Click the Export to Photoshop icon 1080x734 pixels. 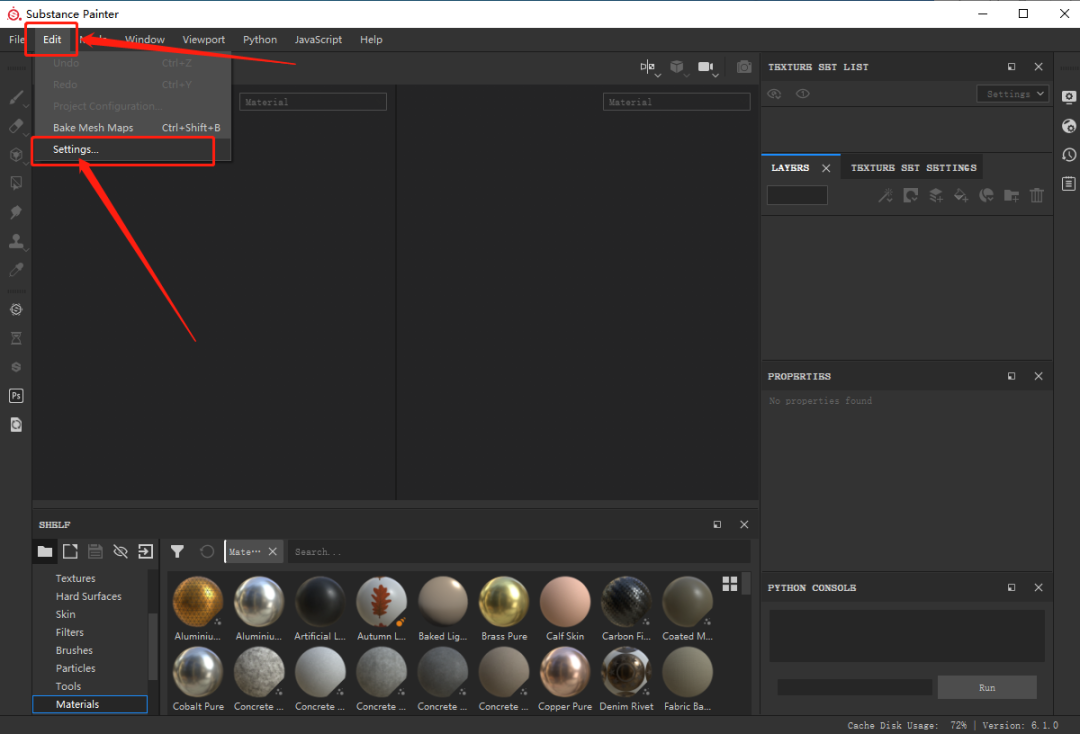point(16,396)
